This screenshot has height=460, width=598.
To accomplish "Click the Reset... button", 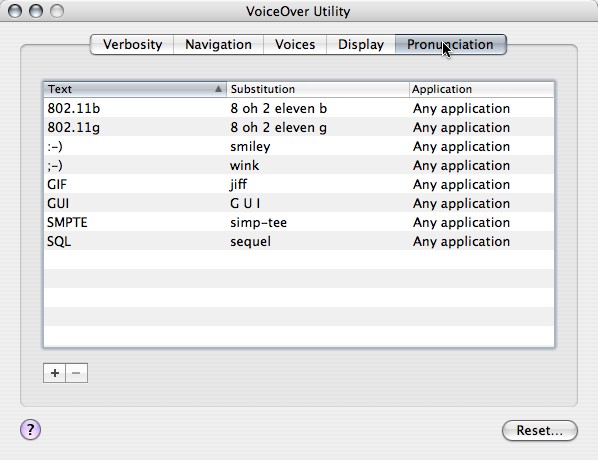I will click(x=540, y=430).
